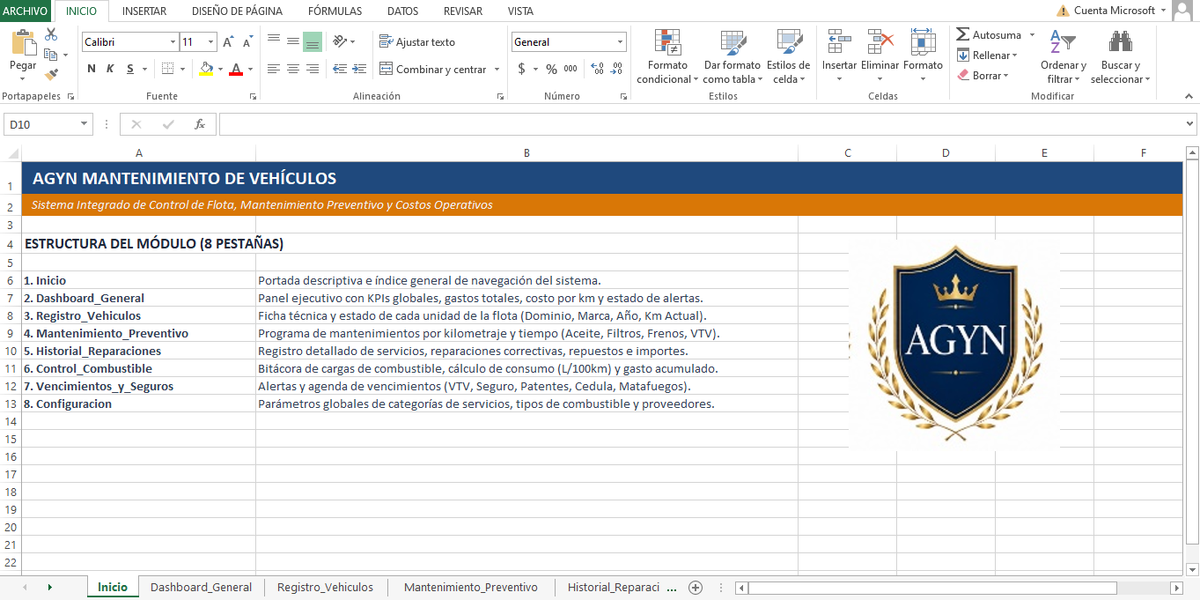Align text to top of cell
This screenshot has width=1200, height=600.
click(x=273, y=41)
